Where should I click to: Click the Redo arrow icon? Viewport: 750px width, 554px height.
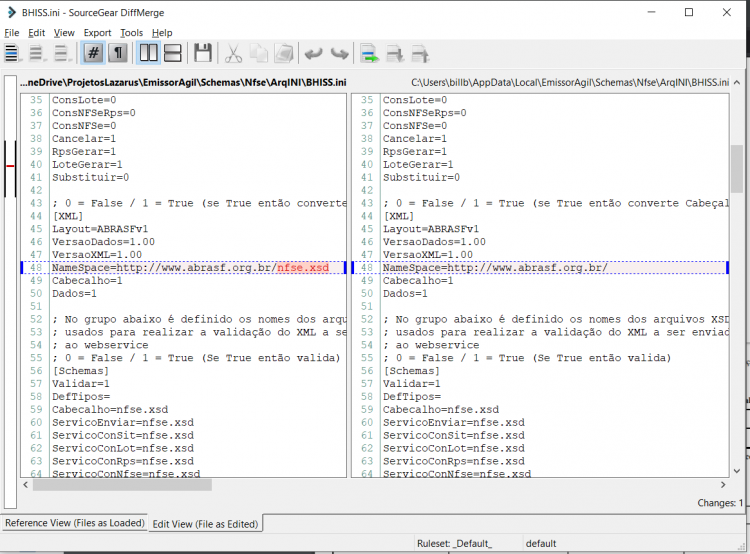340,53
